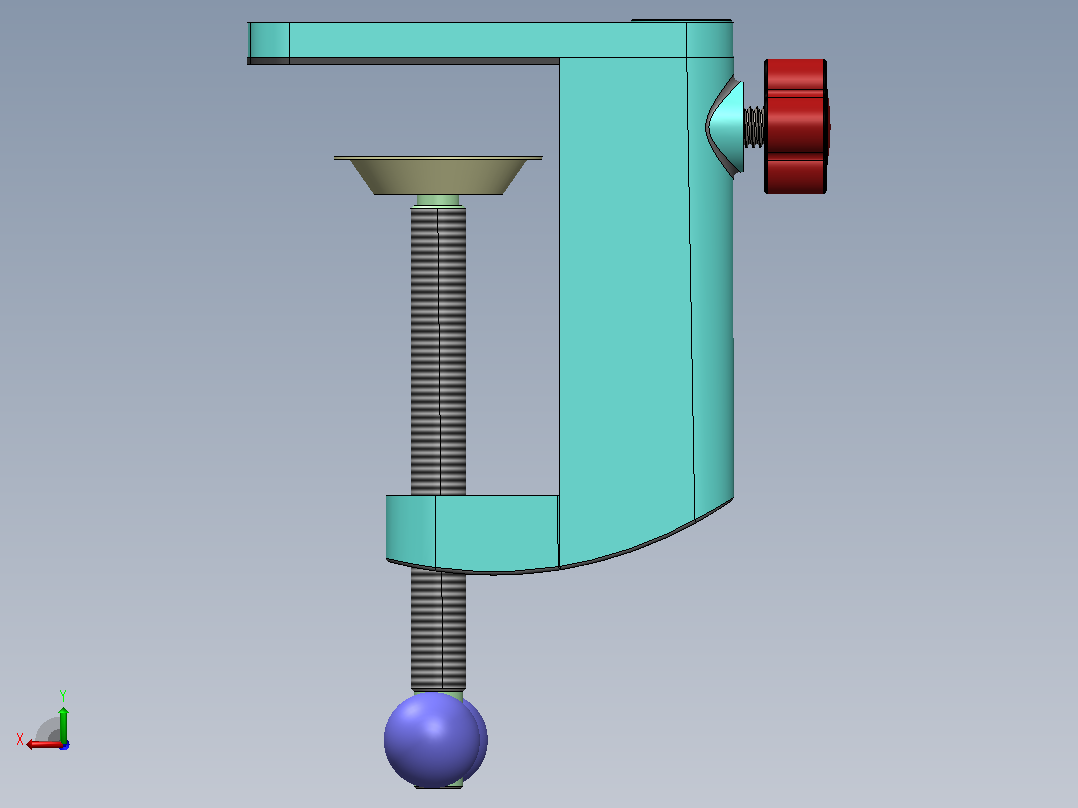Select the red tightening knob
The width and height of the screenshot is (1078, 808).
[x=796, y=127]
